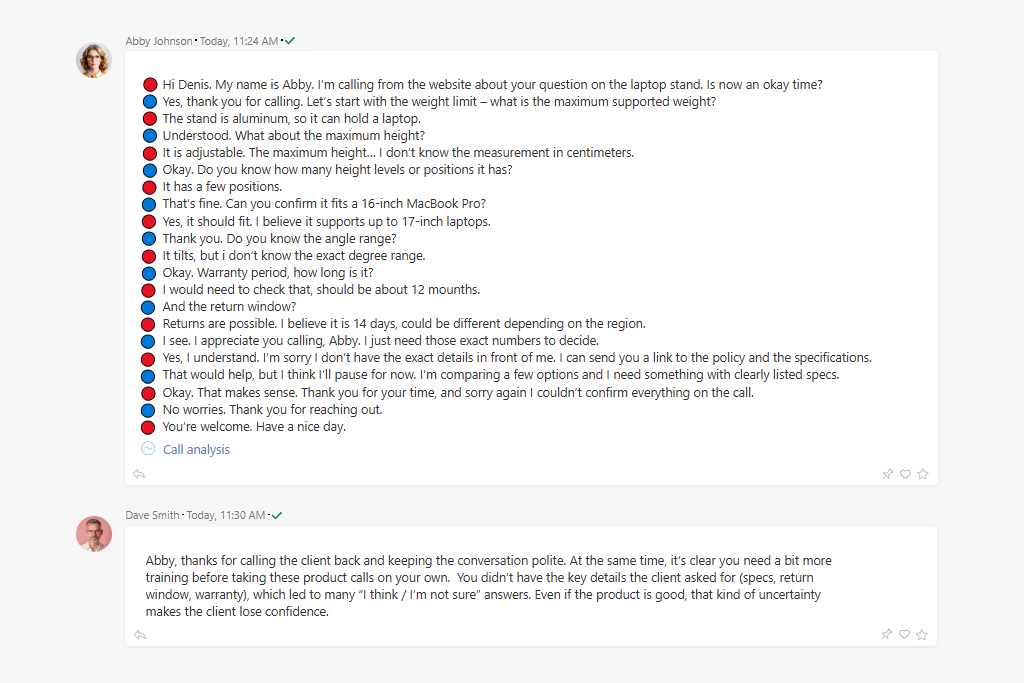This screenshot has width=1024, height=683.
Task: Open the Call analysis link
Action: point(196,450)
